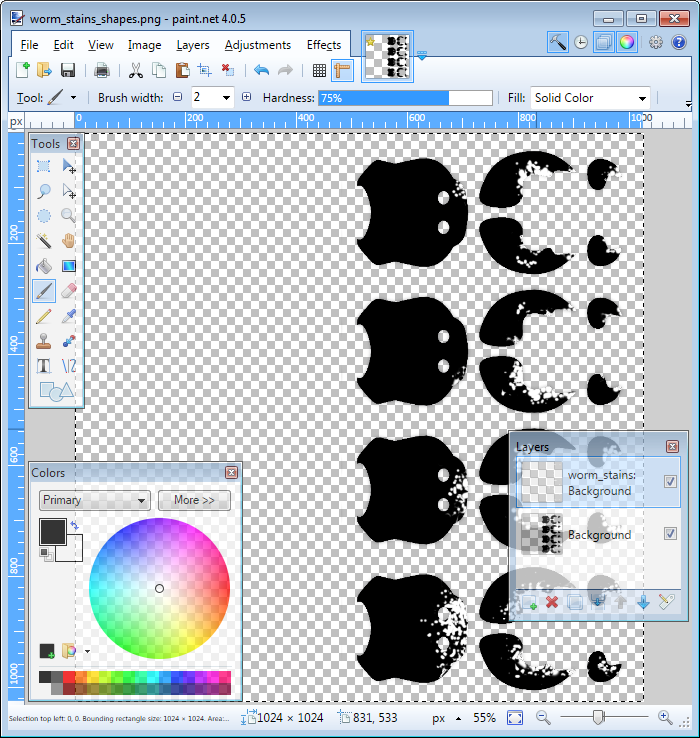
Task: Click the More >> button in Colors
Action: pos(194,500)
